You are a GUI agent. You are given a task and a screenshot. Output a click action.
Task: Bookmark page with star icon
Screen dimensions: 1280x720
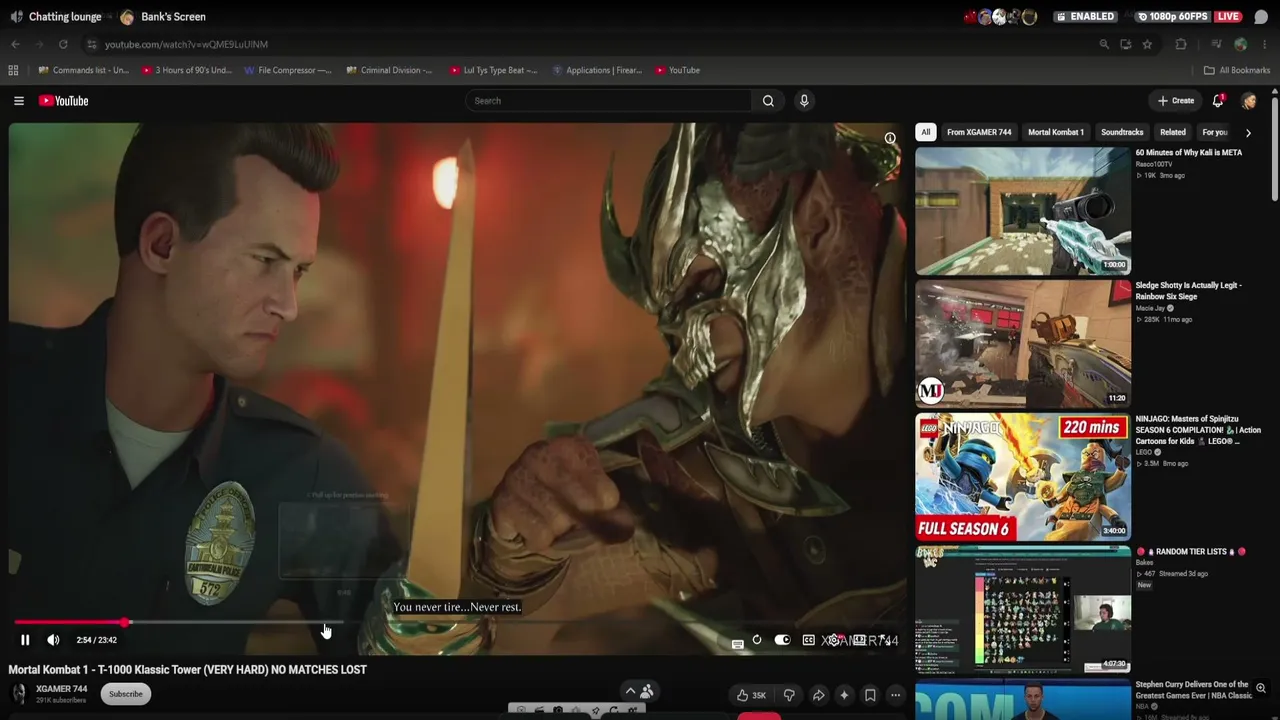click(1147, 44)
